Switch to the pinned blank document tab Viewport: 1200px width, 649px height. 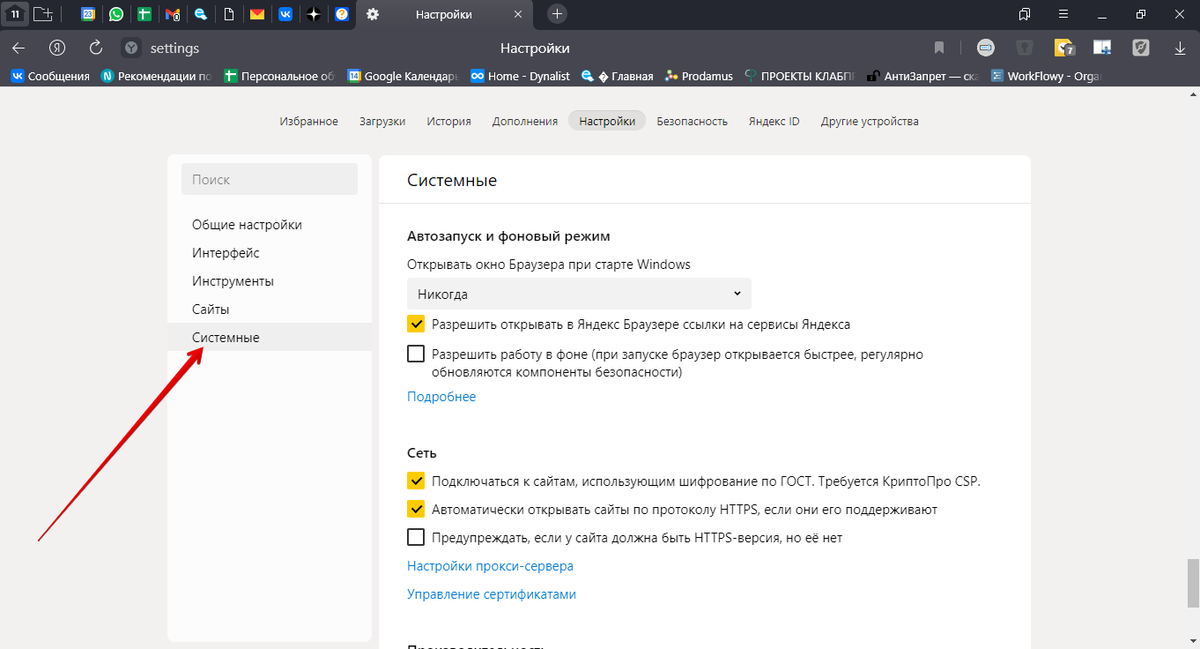pyautogui.click(x=229, y=14)
